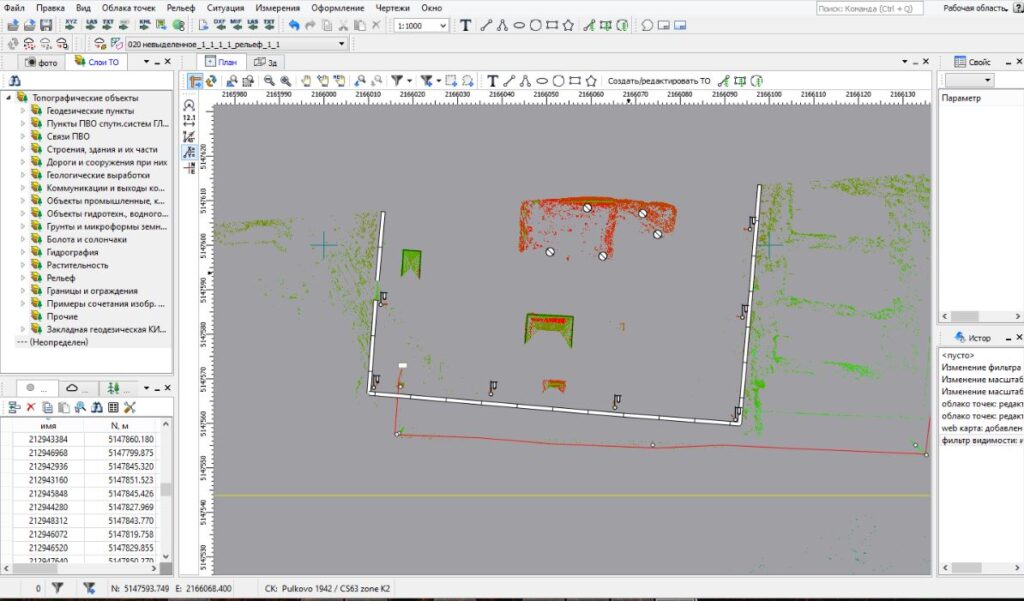Select the Text tool in top main toolbar

pos(465,25)
